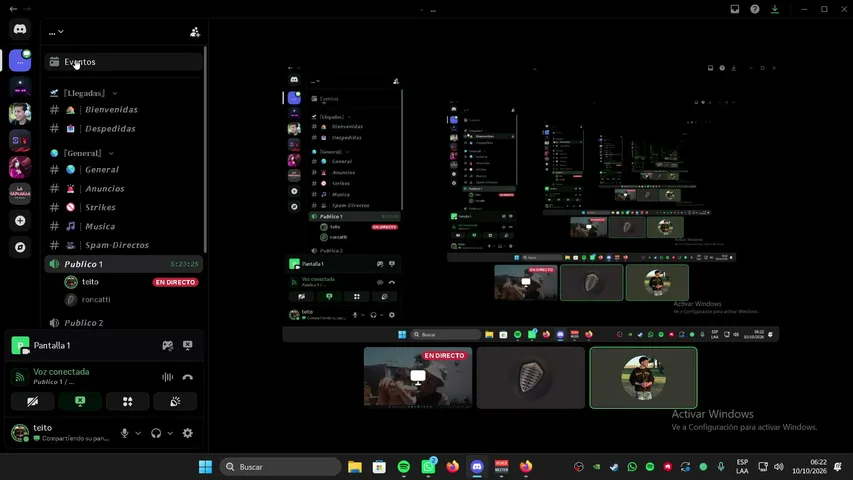This screenshot has height=480, width=853.
Task: Open the volume icon in system tray
Action: tap(779, 467)
